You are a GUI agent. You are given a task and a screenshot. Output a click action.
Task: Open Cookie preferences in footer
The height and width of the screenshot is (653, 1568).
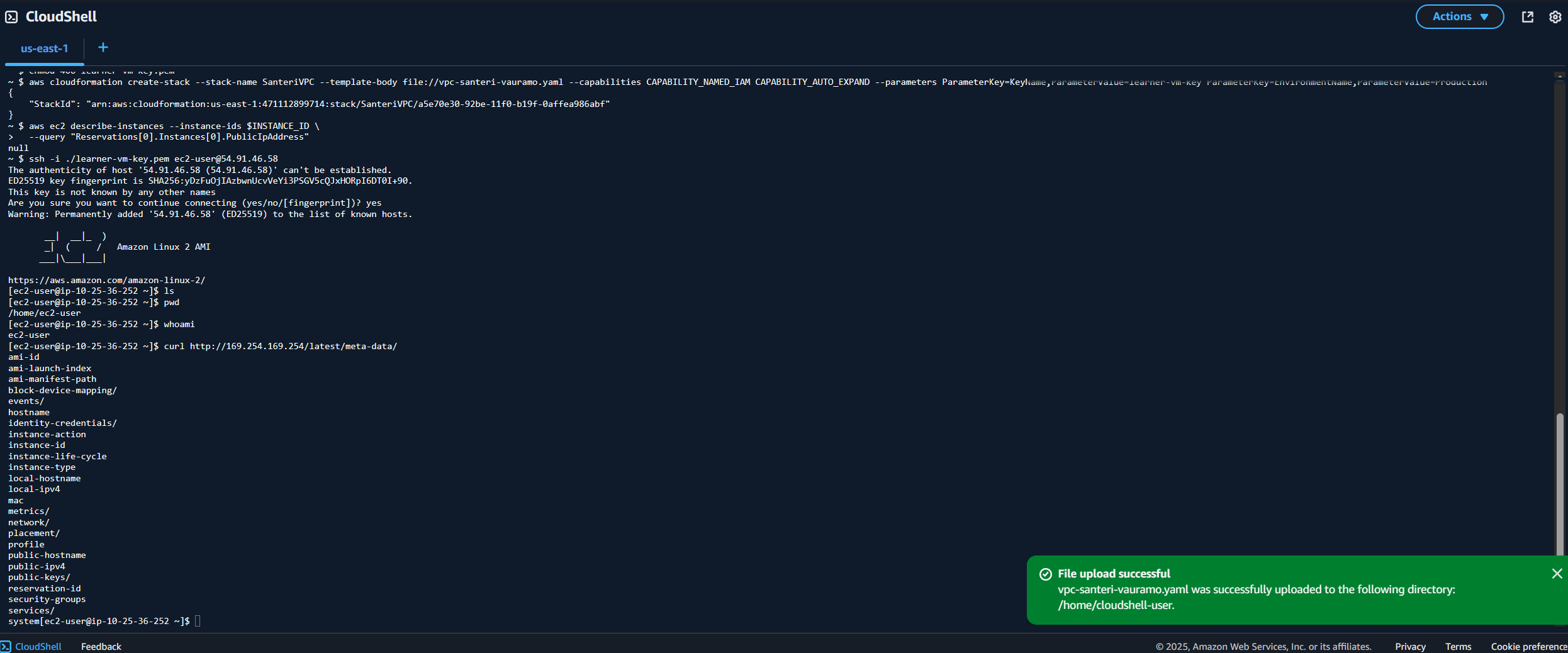[x=1528, y=647]
